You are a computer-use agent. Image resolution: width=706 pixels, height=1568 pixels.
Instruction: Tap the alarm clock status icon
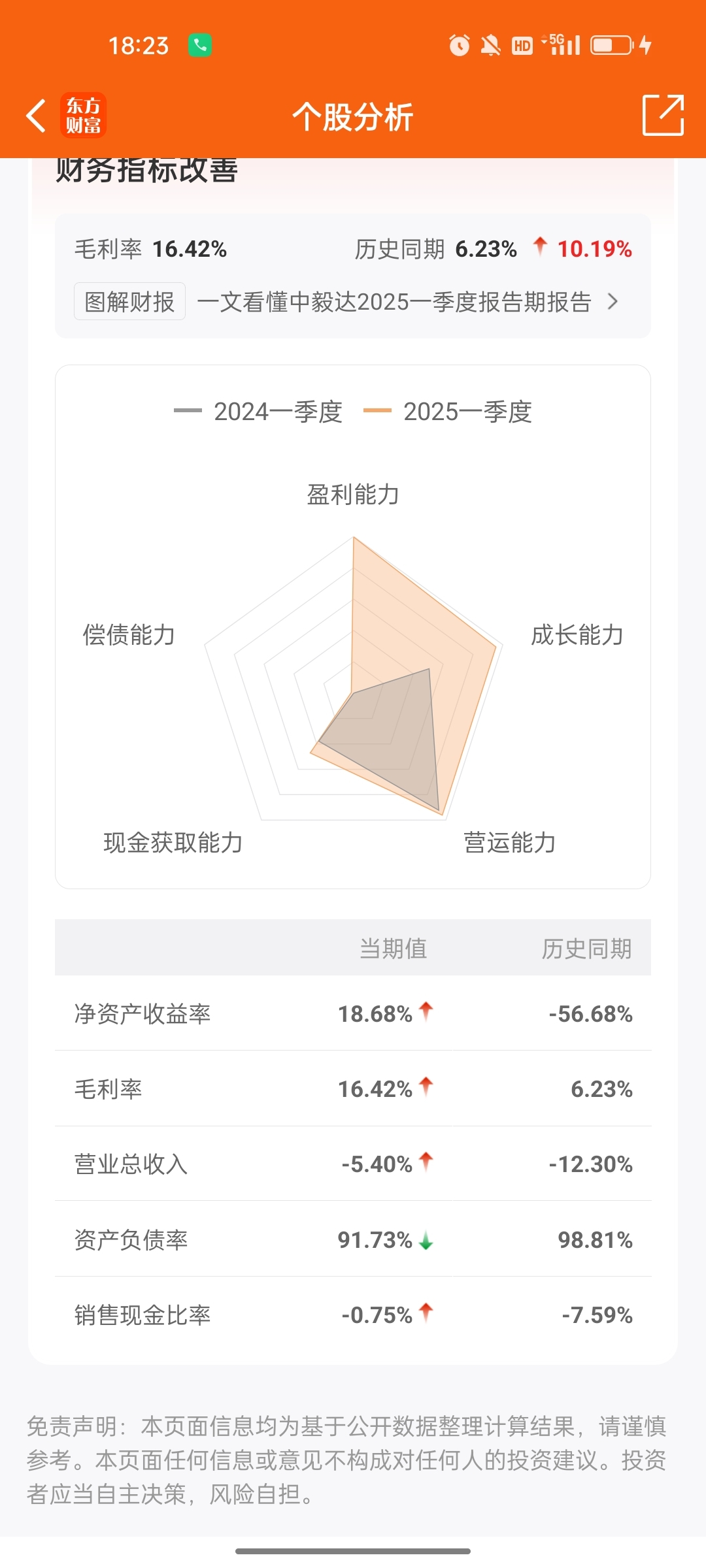pyautogui.click(x=459, y=45)
